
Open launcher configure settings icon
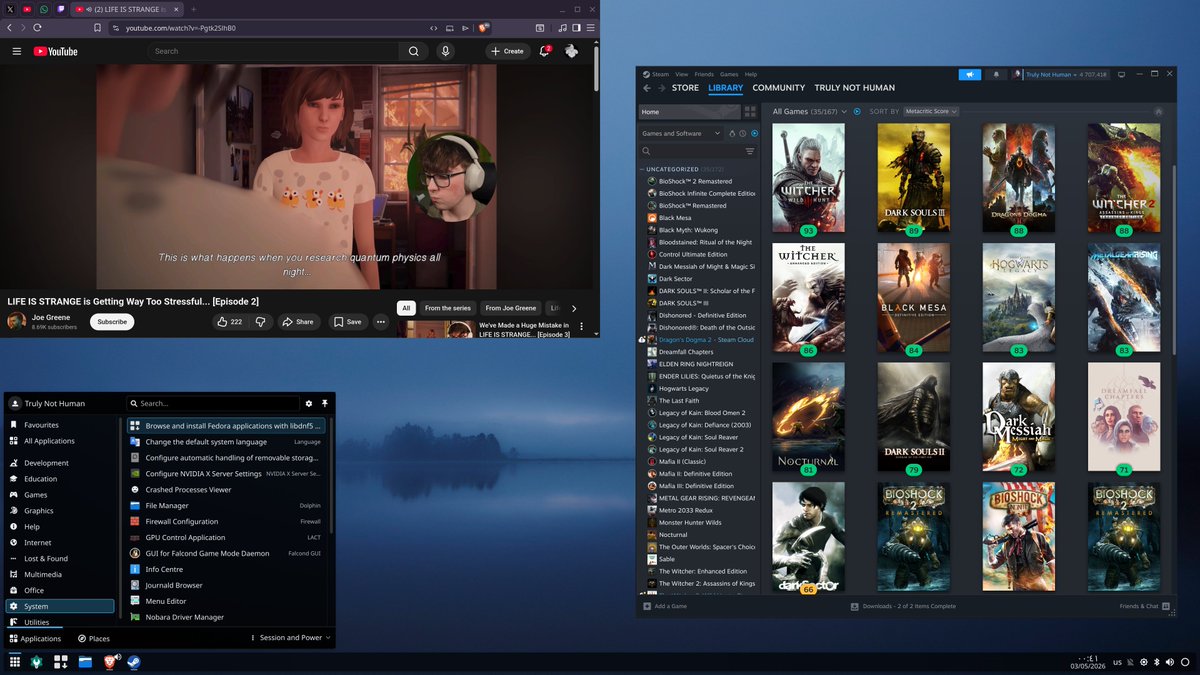click(x=309, y=403)
